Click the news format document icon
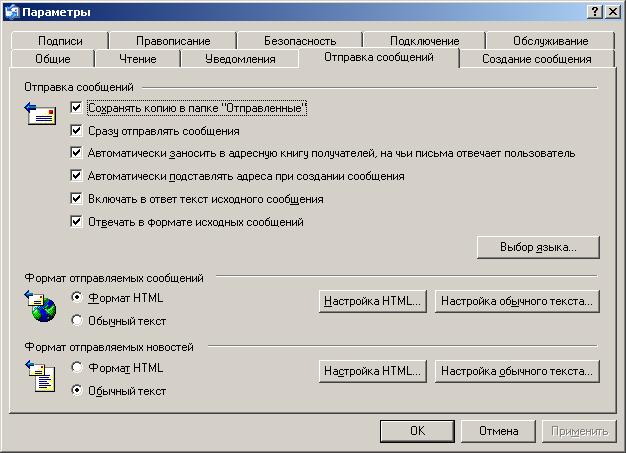626x453 pixels. (40, 376)
